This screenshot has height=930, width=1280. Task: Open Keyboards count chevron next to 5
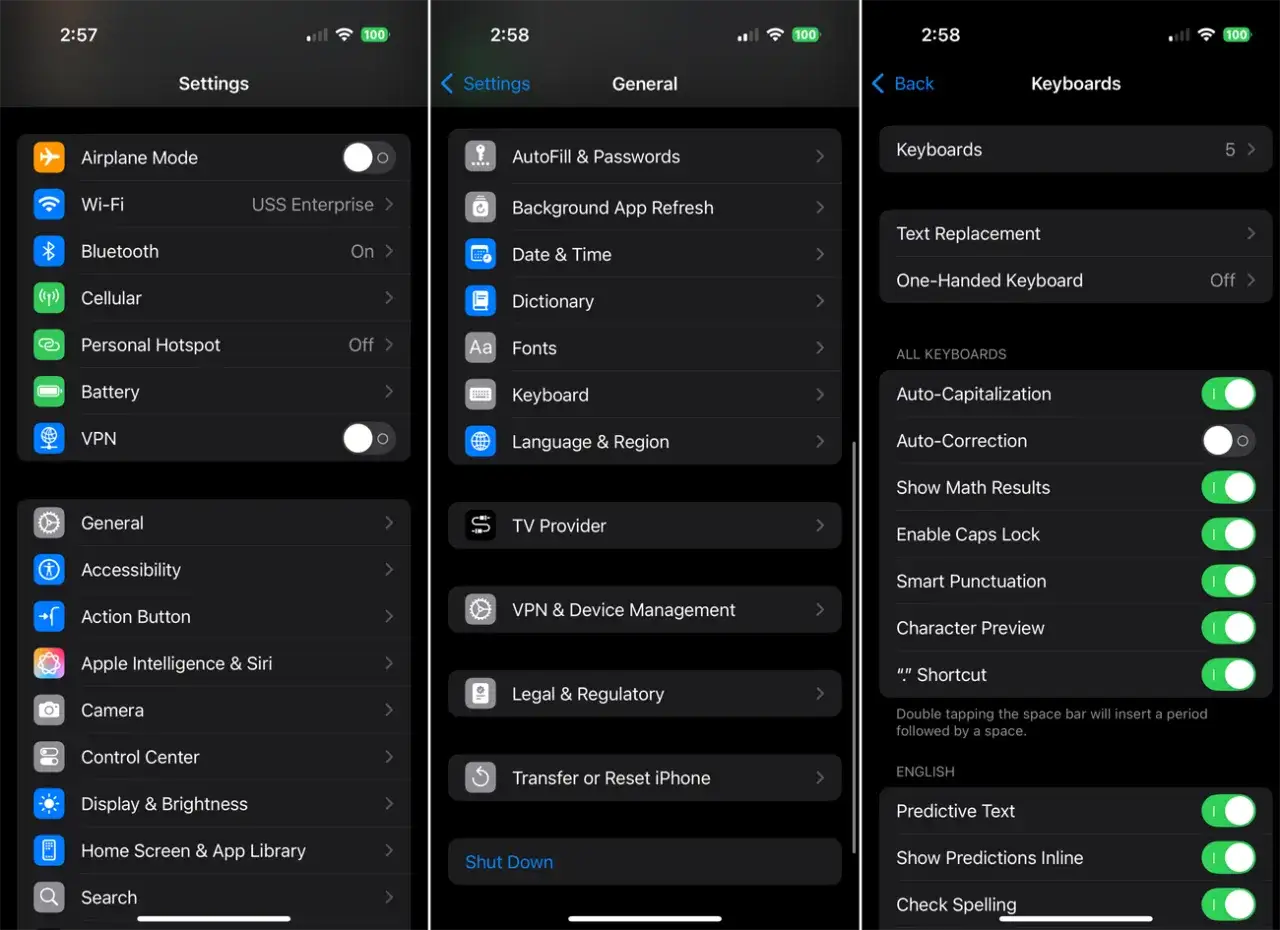click(x=1251, y=149)
